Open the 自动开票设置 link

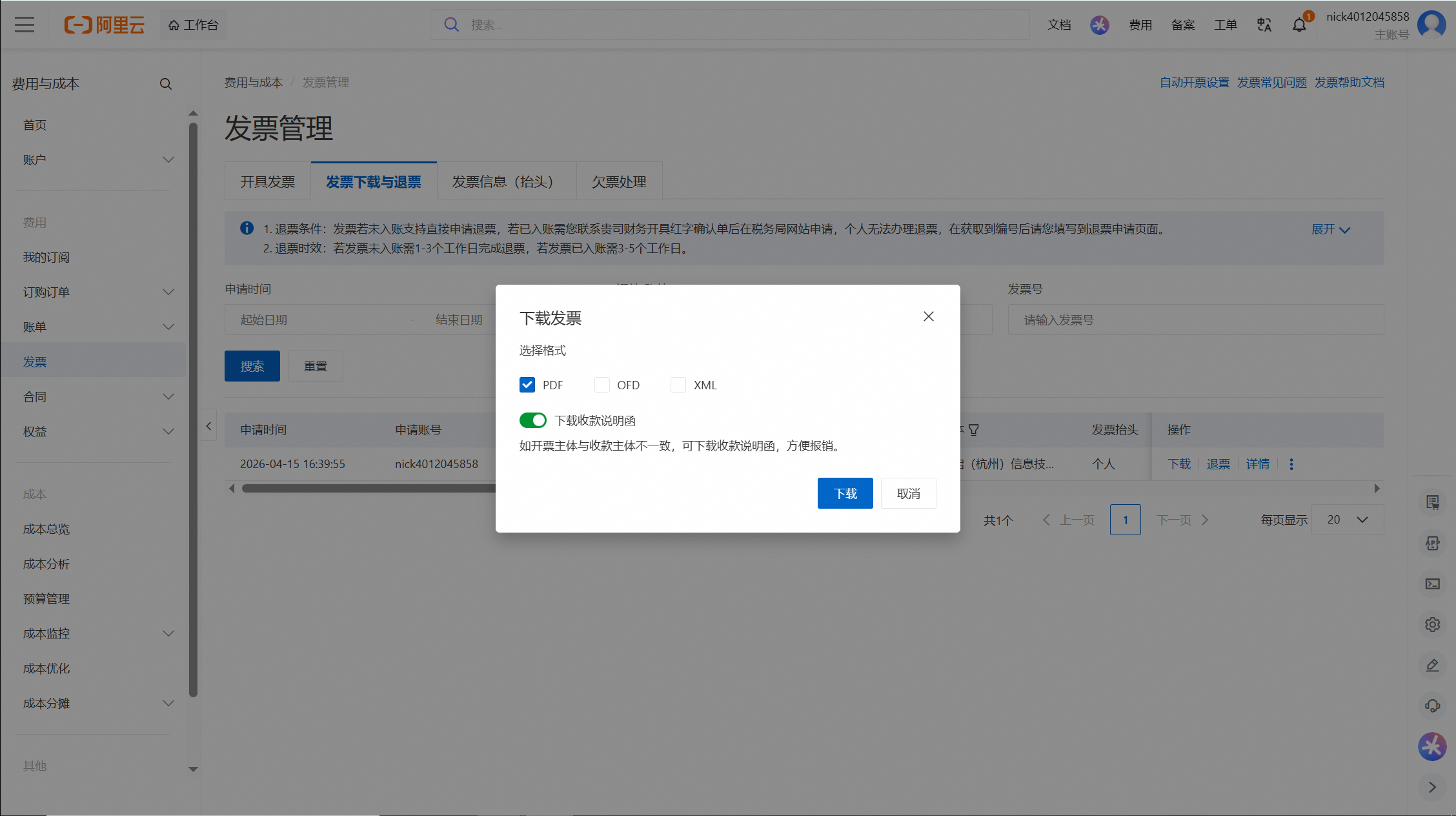tap(1195, 83)
